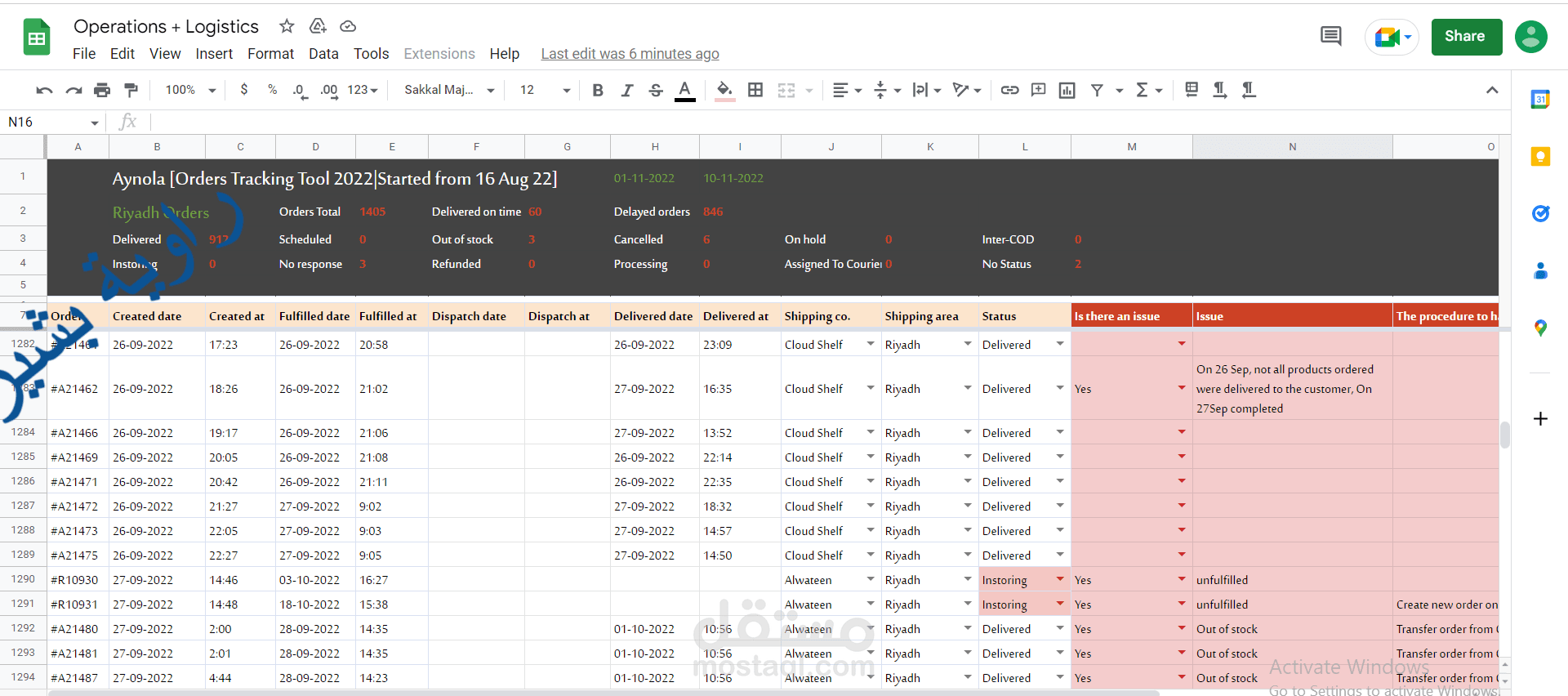Screen dimensions: 1568x696
Task: Open the borders tool
Action: pos(755,90)
